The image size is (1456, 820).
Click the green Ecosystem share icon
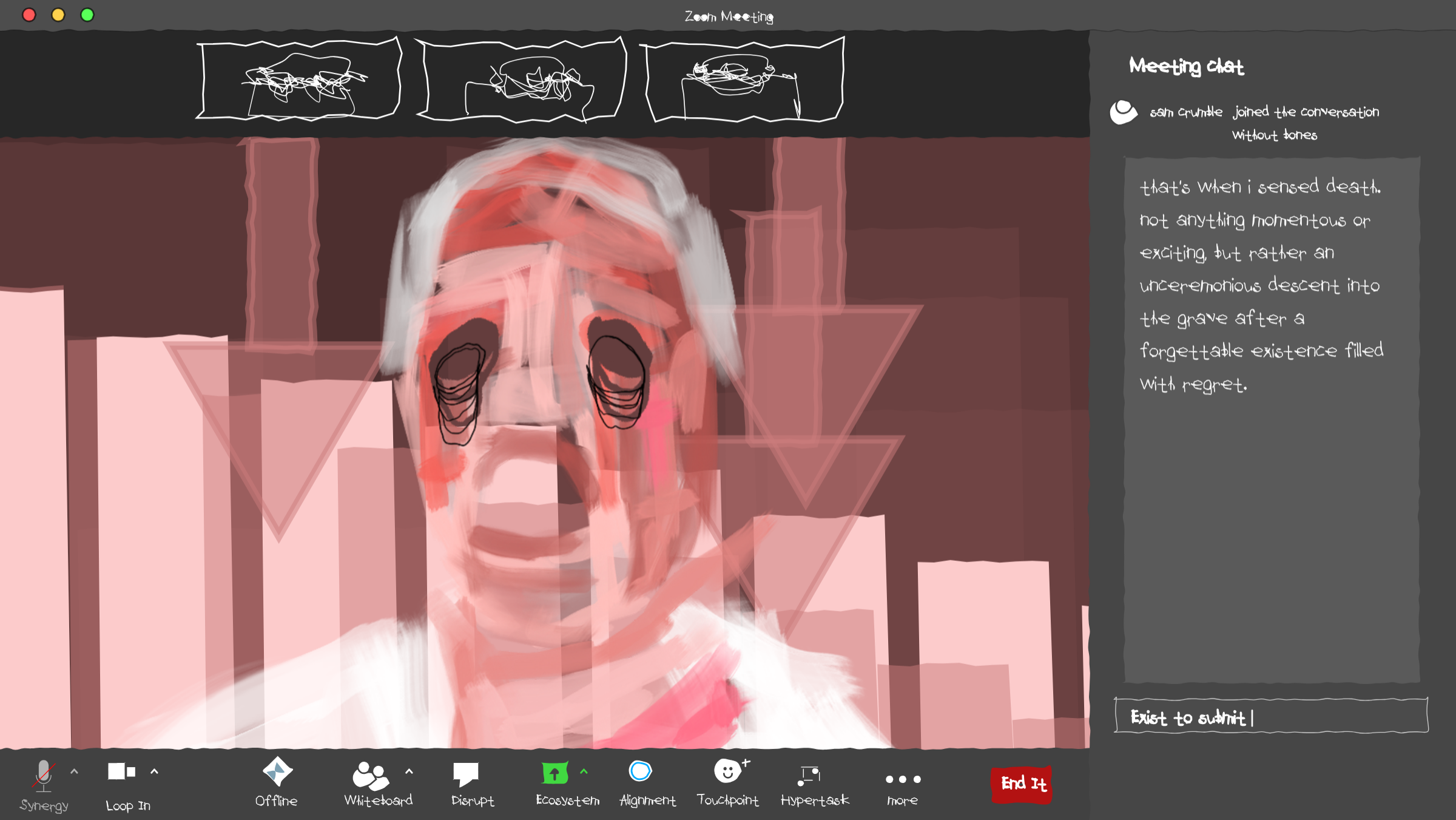pos(554,773)
